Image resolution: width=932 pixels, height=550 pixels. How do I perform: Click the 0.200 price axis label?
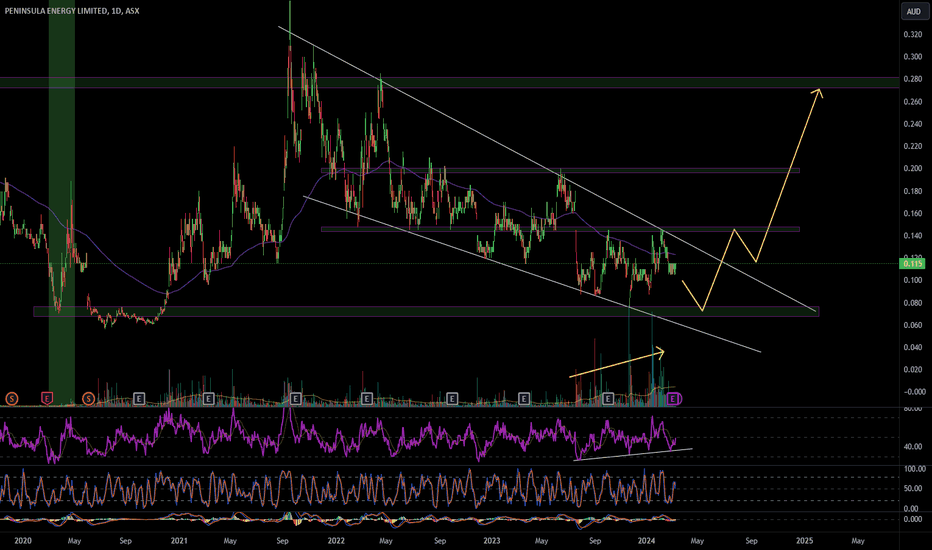pos(913,169)
